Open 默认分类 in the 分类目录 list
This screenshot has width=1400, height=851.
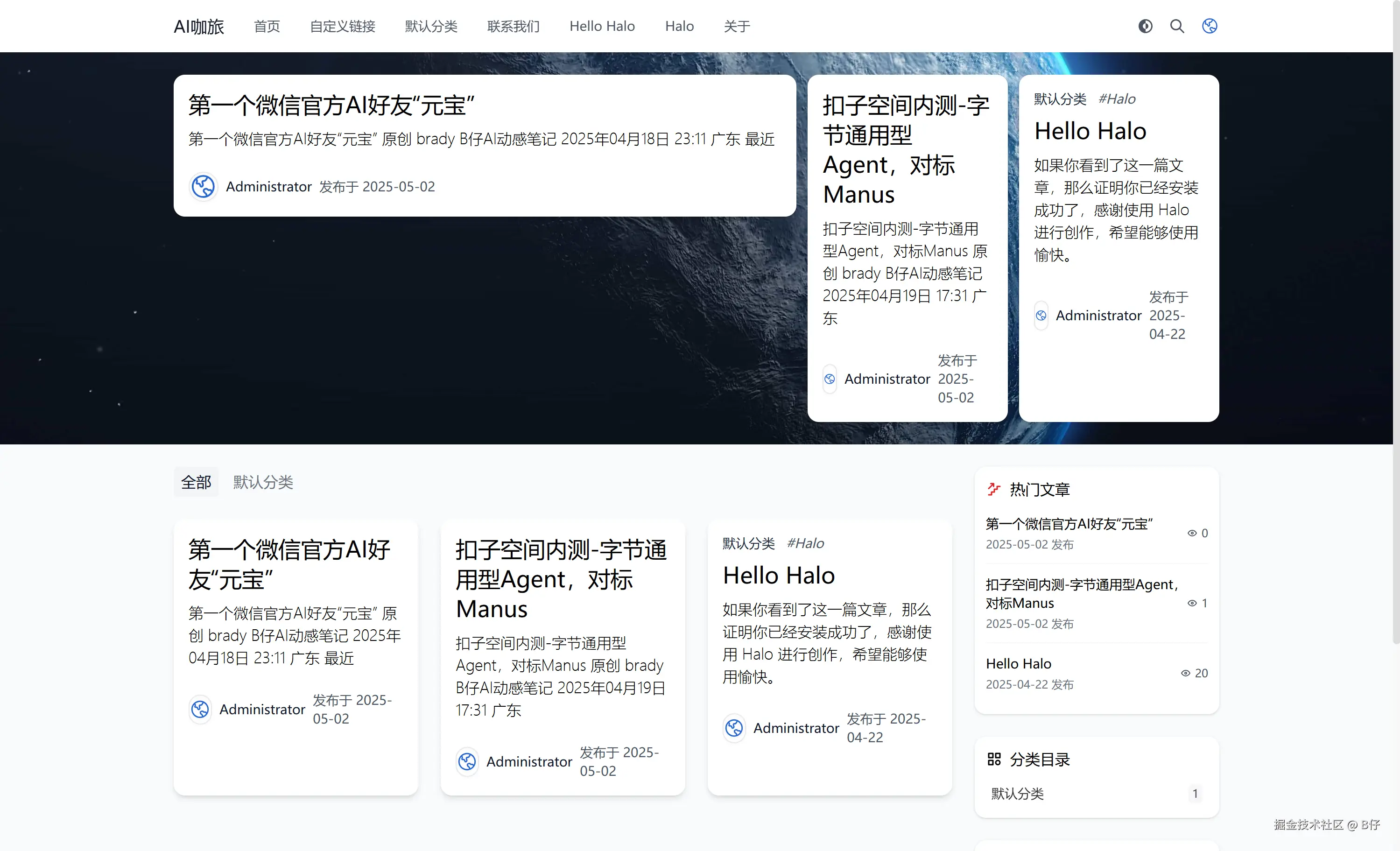coord(1017,794)
